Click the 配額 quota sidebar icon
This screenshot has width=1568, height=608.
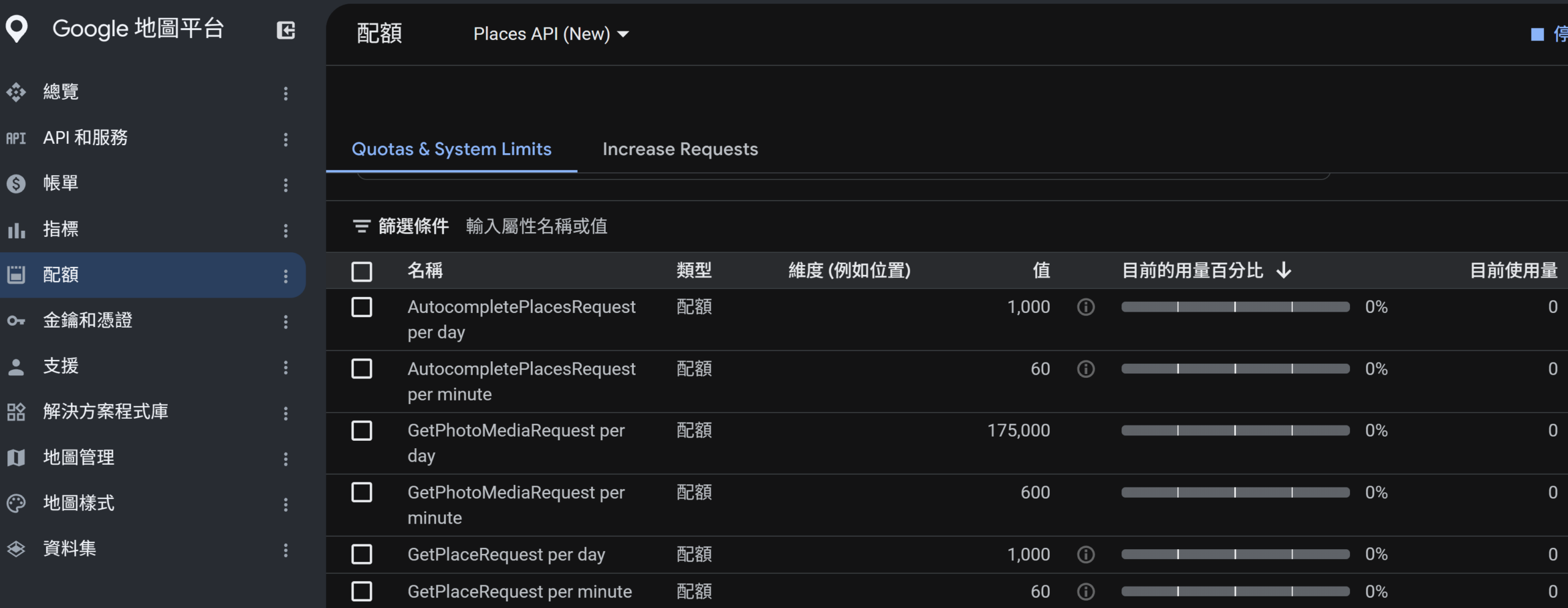16,275
